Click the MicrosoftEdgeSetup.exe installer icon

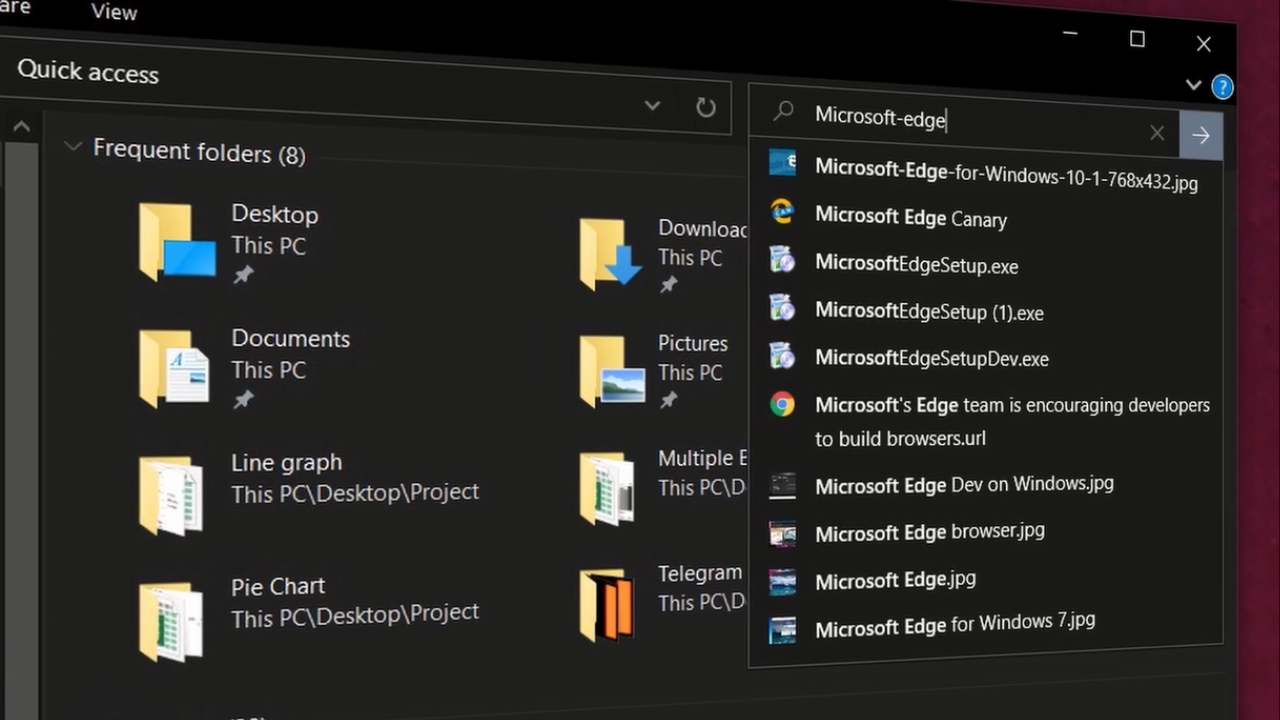[x=783, y=264]
